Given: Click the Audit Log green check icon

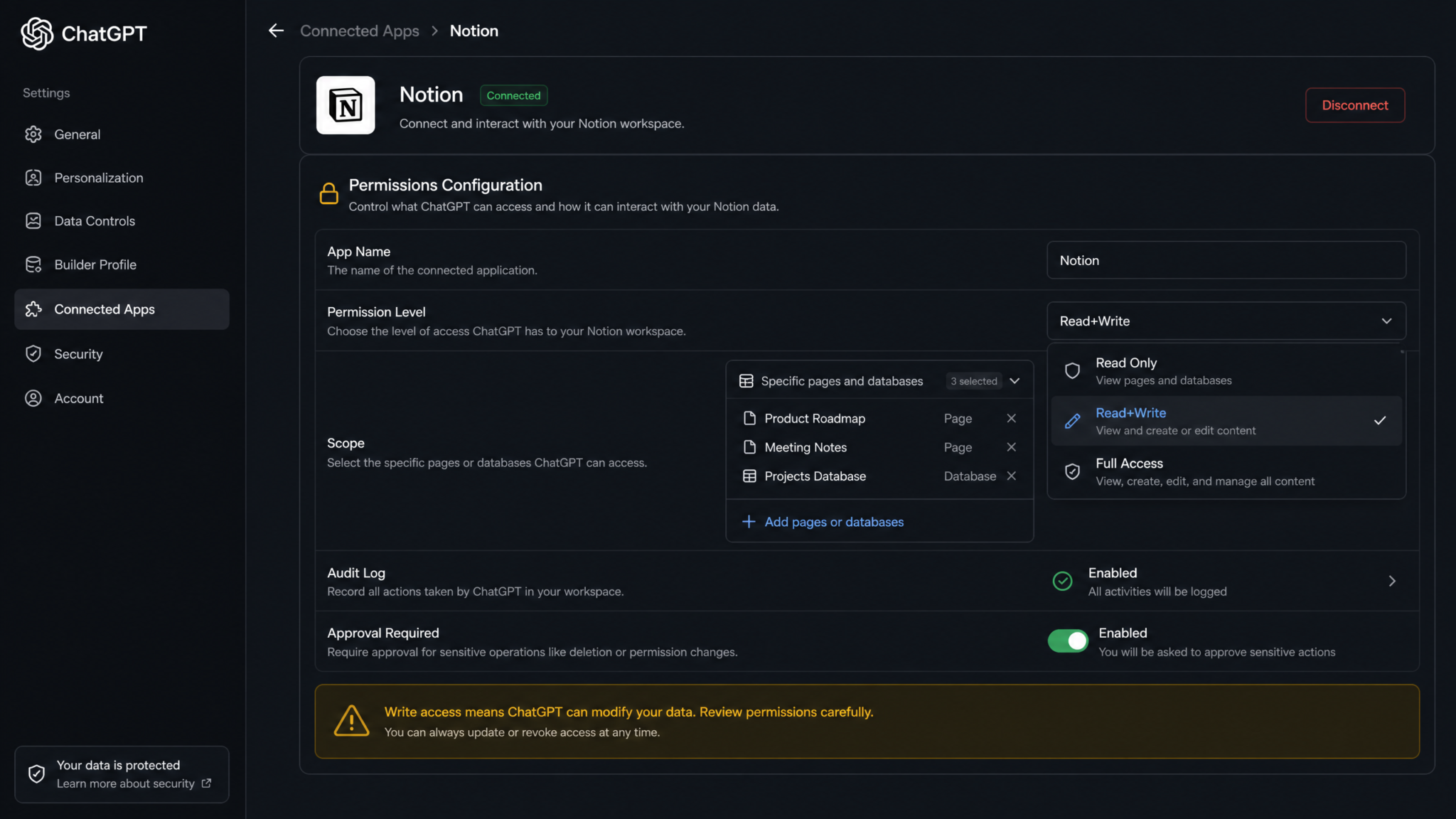Looking at the screenshot, I should (x=1062, y=581).
